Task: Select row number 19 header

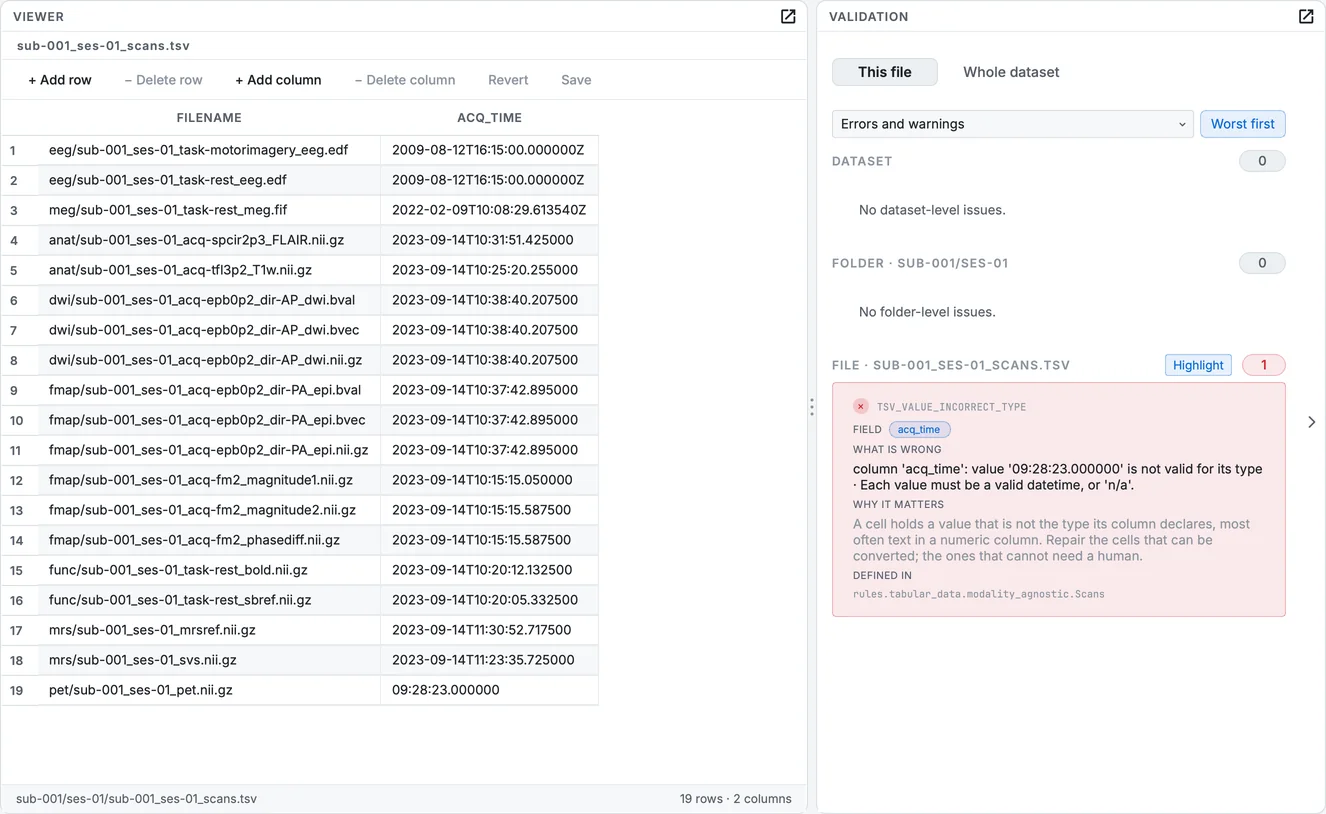Action: (x=20, y=690)
